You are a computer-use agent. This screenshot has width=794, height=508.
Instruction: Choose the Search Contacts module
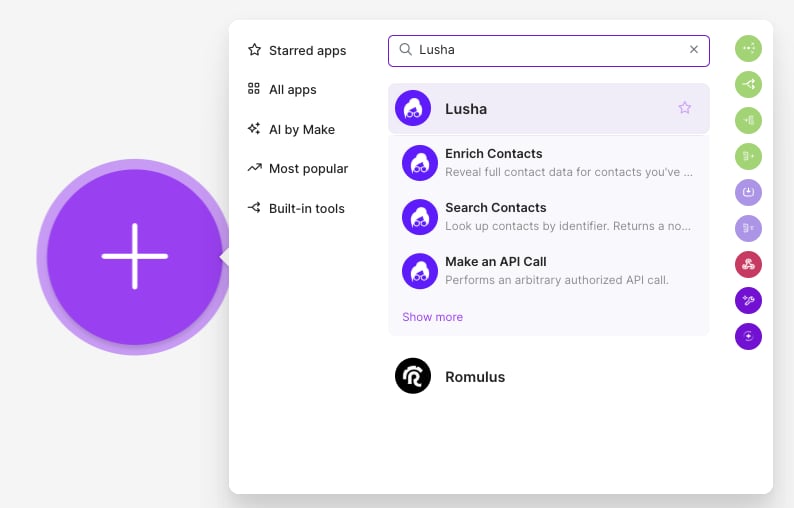point(549,217)
